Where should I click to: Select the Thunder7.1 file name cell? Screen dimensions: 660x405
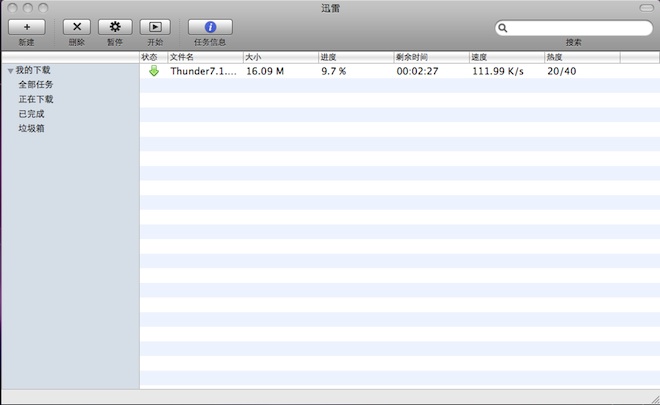(x=204, y=71)
